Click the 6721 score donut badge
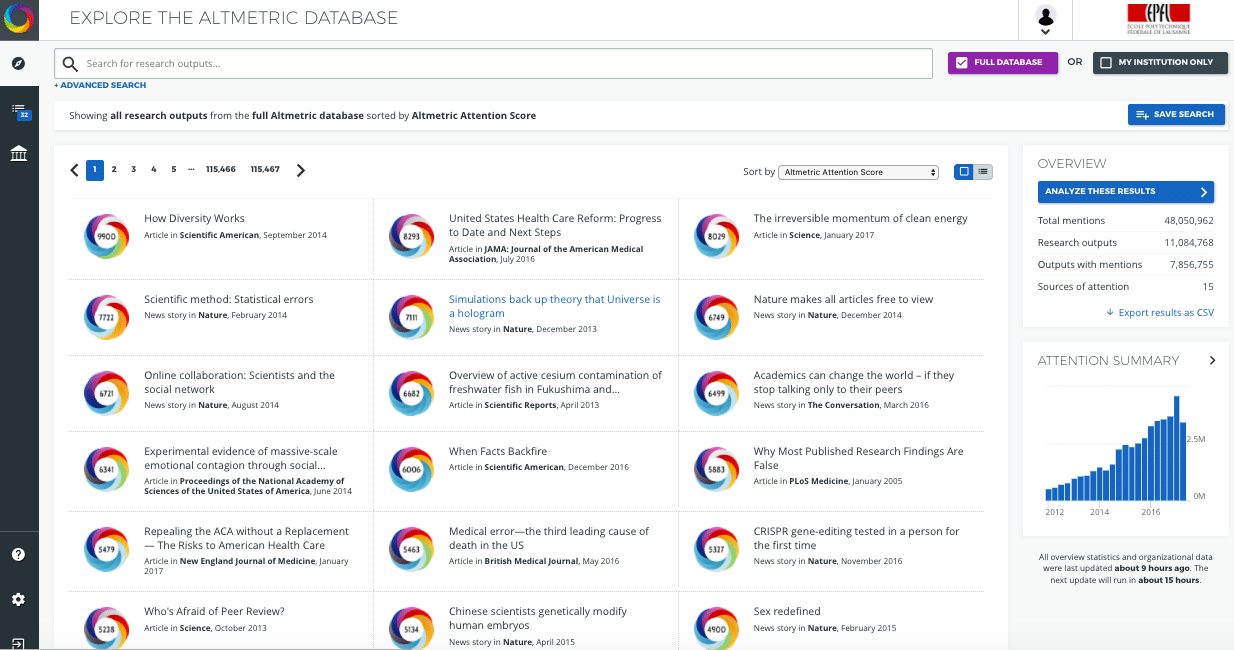Screen dimensions: 1234x650 pos(106,393)
